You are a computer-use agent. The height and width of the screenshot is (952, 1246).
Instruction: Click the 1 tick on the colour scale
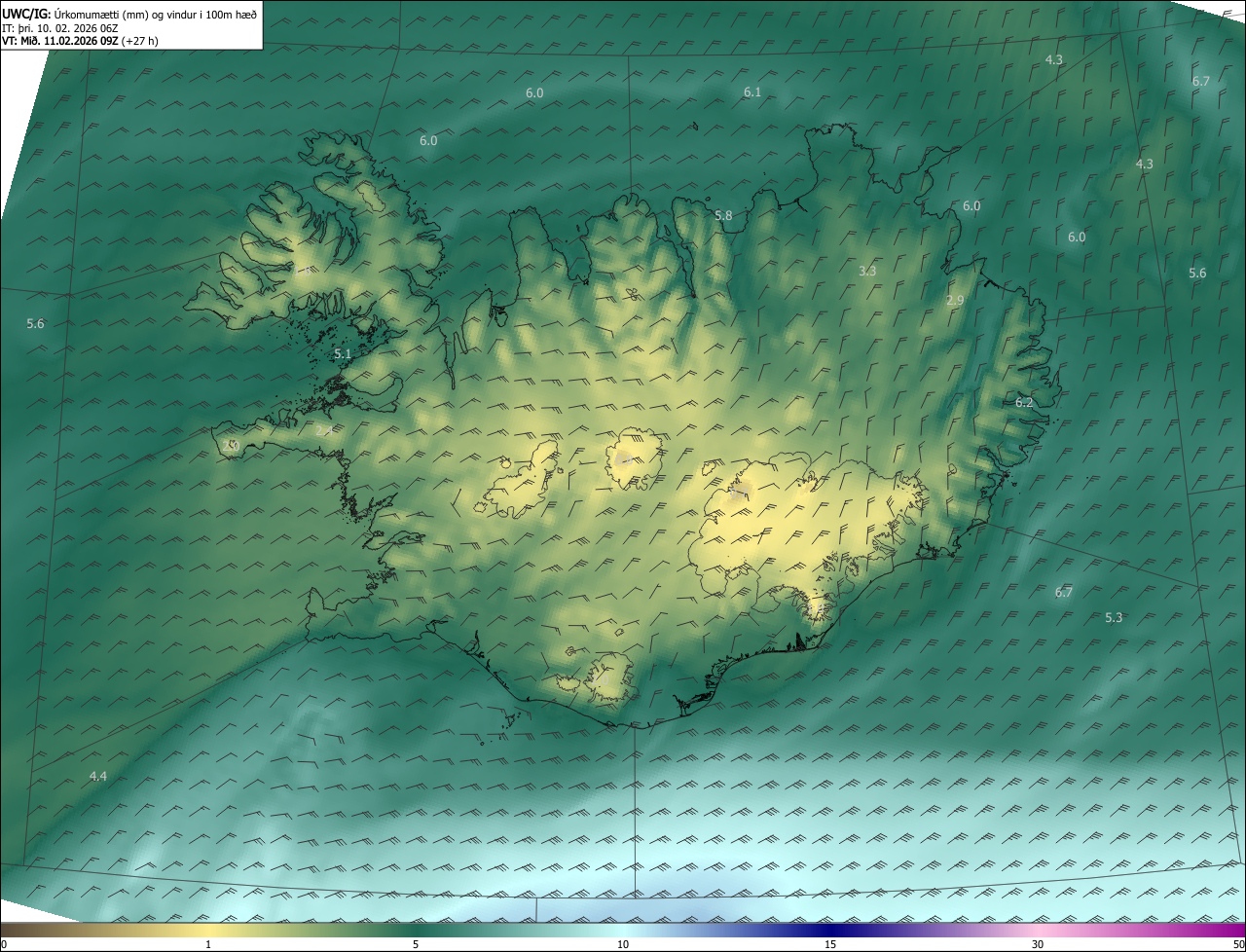tap(208, 945)
